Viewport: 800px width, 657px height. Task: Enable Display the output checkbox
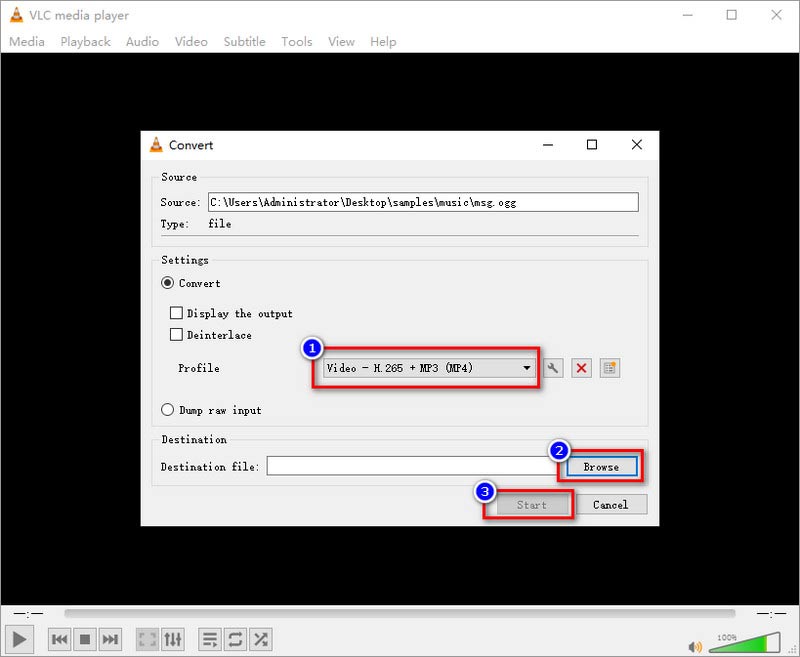pyautogui.click(x=176, y=312)
